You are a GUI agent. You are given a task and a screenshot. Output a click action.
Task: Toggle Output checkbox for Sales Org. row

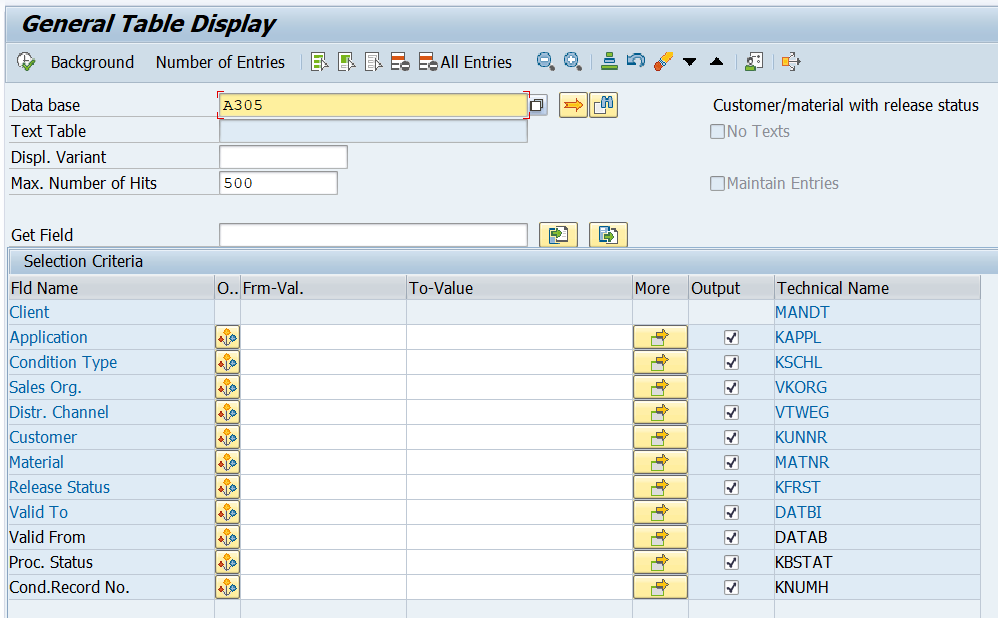pos(731,387)
